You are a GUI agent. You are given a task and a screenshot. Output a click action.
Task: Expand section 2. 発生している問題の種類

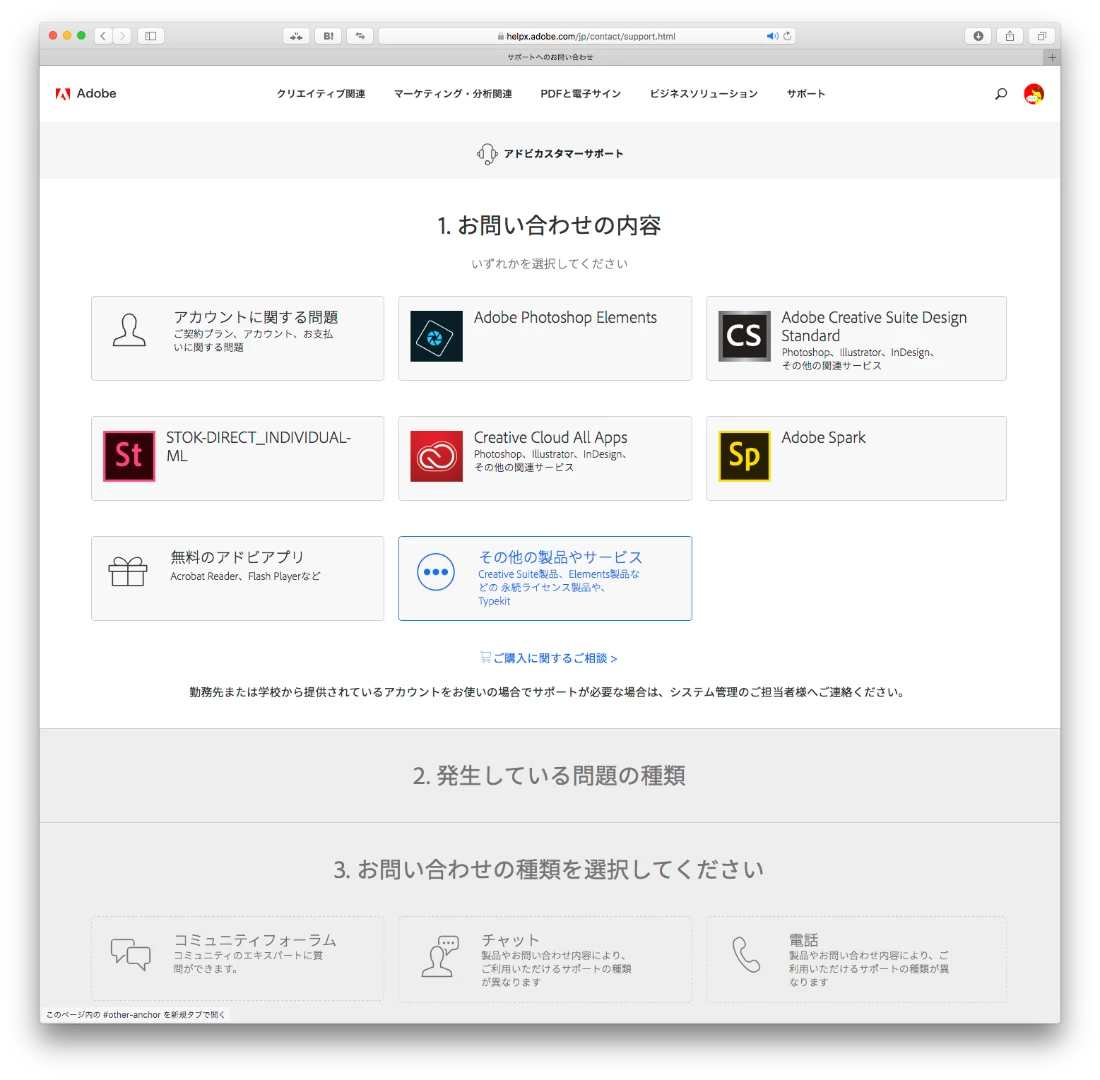click(549, 775)
